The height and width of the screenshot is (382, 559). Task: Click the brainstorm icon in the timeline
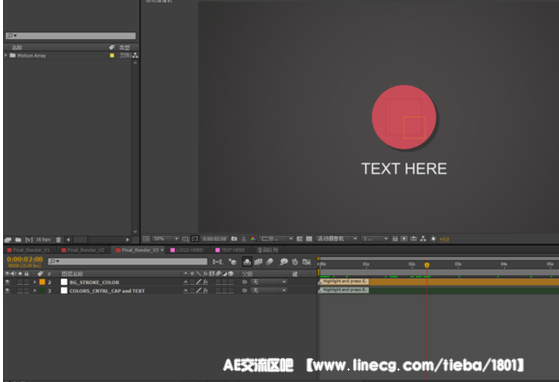coord(283,262)
